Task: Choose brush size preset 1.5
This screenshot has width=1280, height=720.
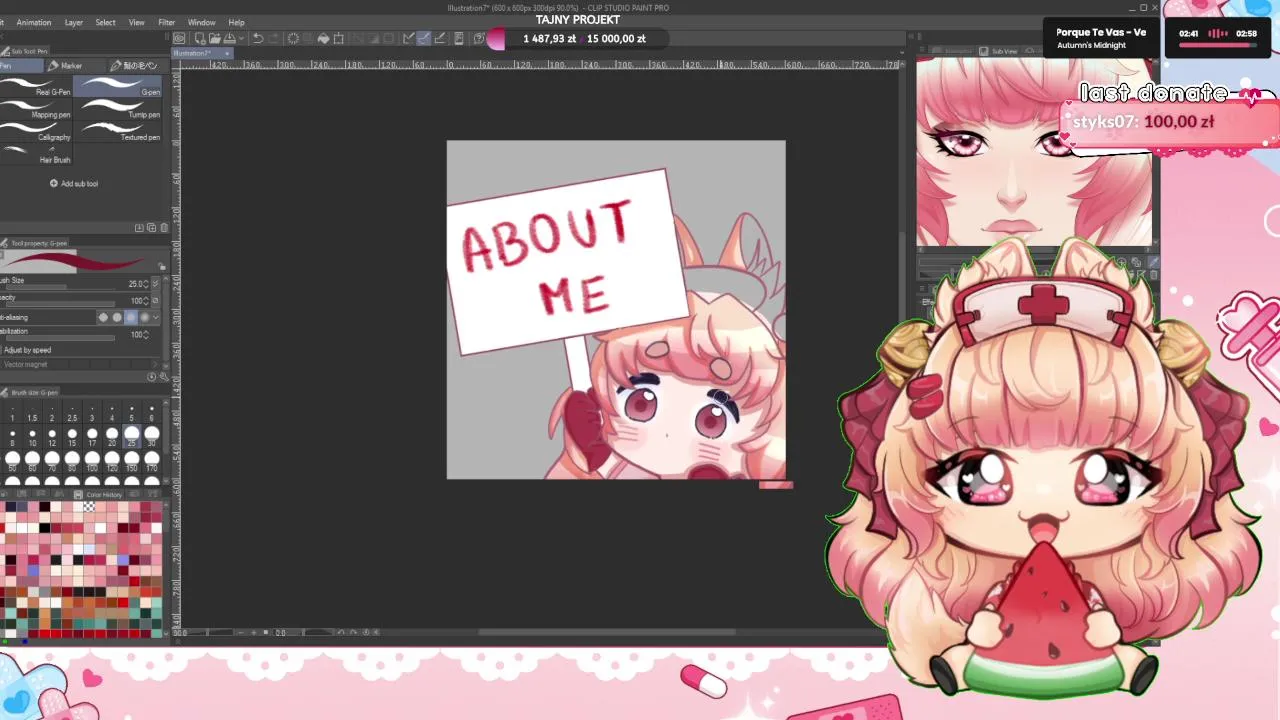Action: pyautogui.click(x=32, y=410)
